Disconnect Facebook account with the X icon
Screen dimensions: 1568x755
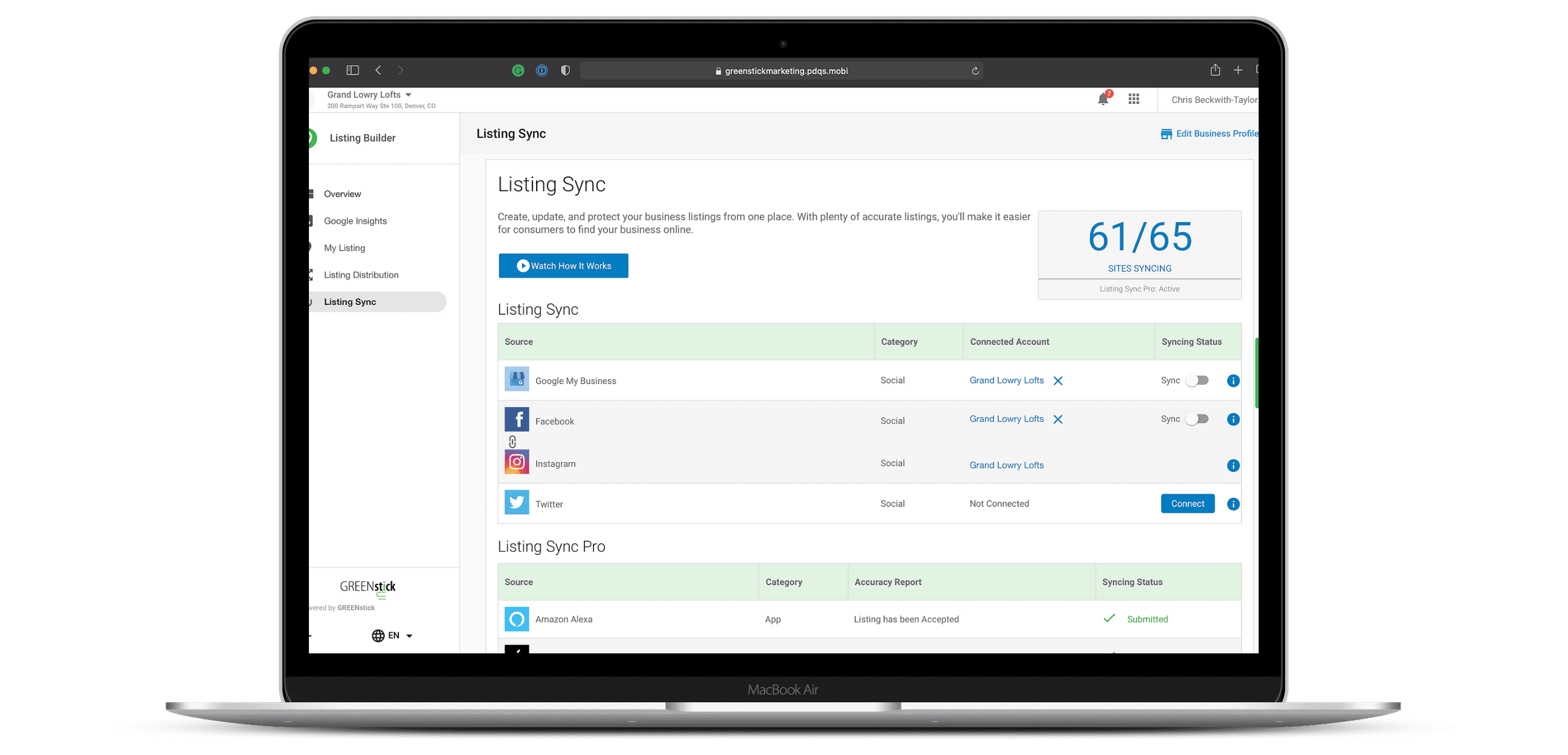tap(1058, 419)
